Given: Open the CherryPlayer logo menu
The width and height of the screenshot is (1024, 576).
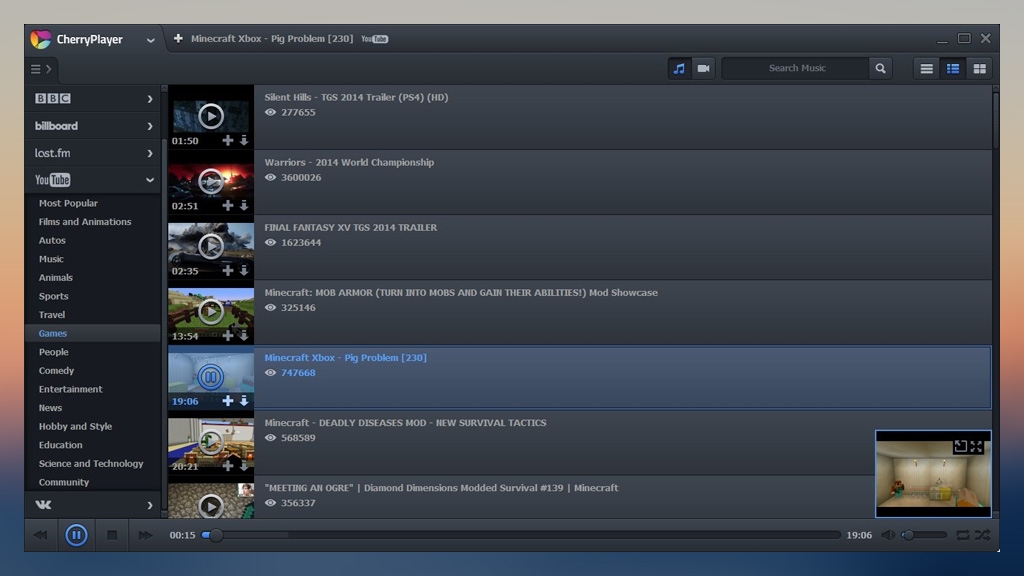Looking at the screenshot, I should [x=40, y=39].
